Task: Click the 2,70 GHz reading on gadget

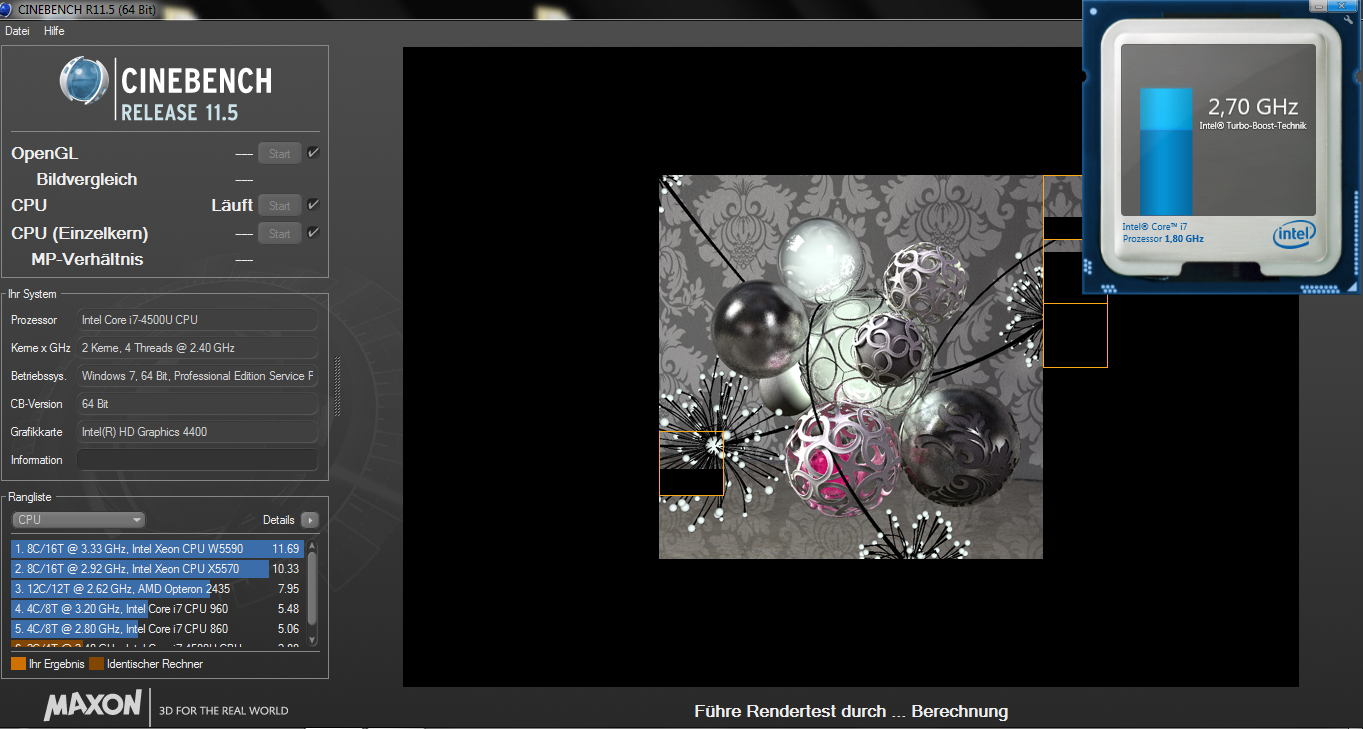Action: 1253,106
